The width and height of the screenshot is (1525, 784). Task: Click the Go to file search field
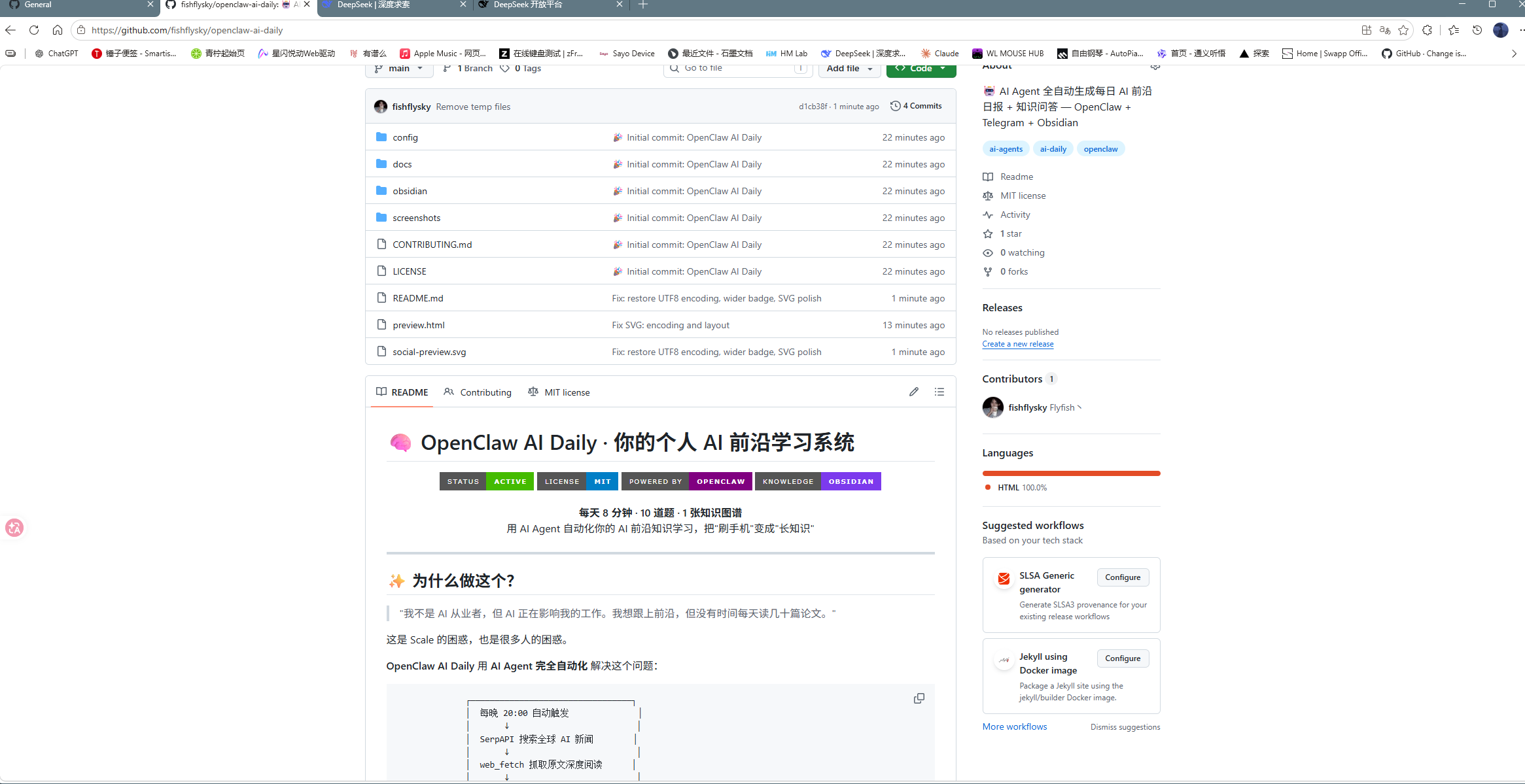click(x=737, y=68)
